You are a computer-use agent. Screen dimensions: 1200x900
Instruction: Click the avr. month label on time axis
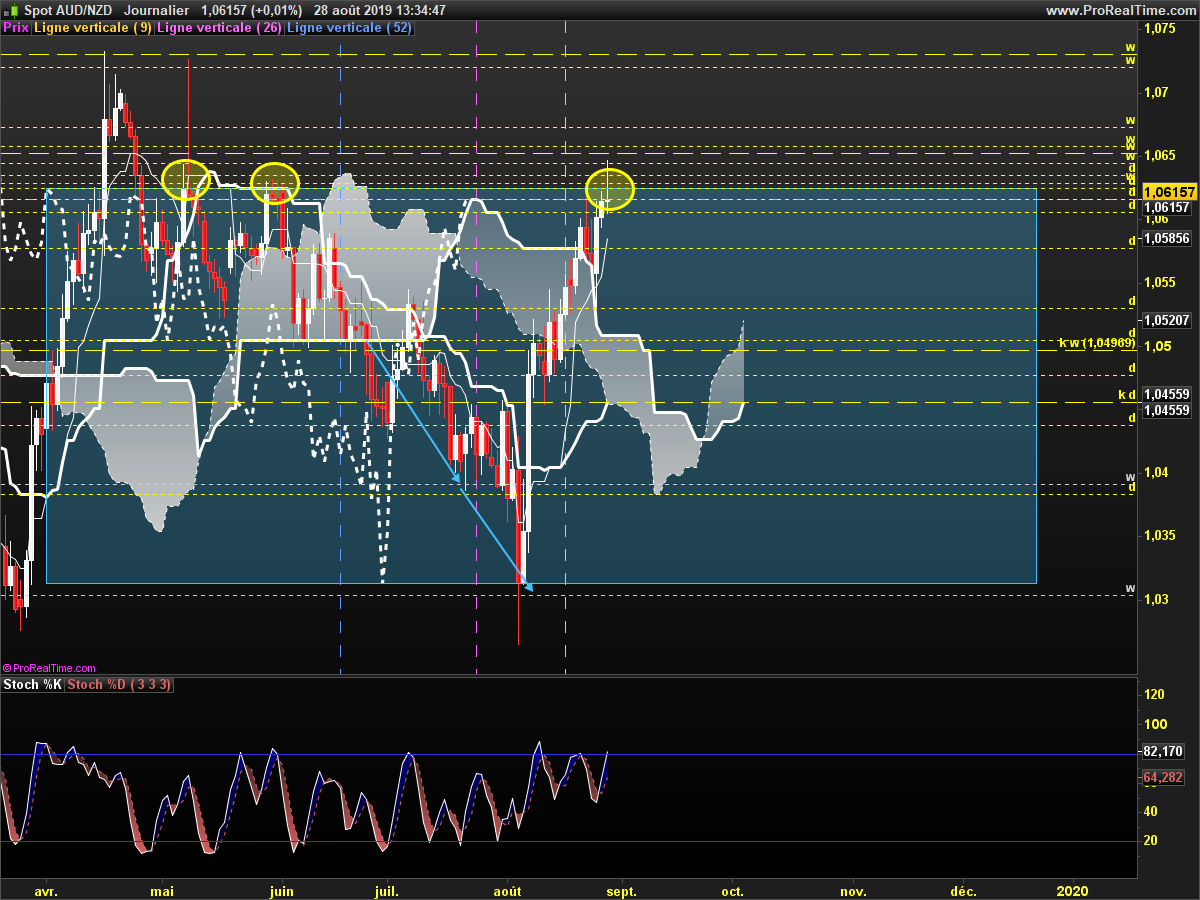point(45,890)
